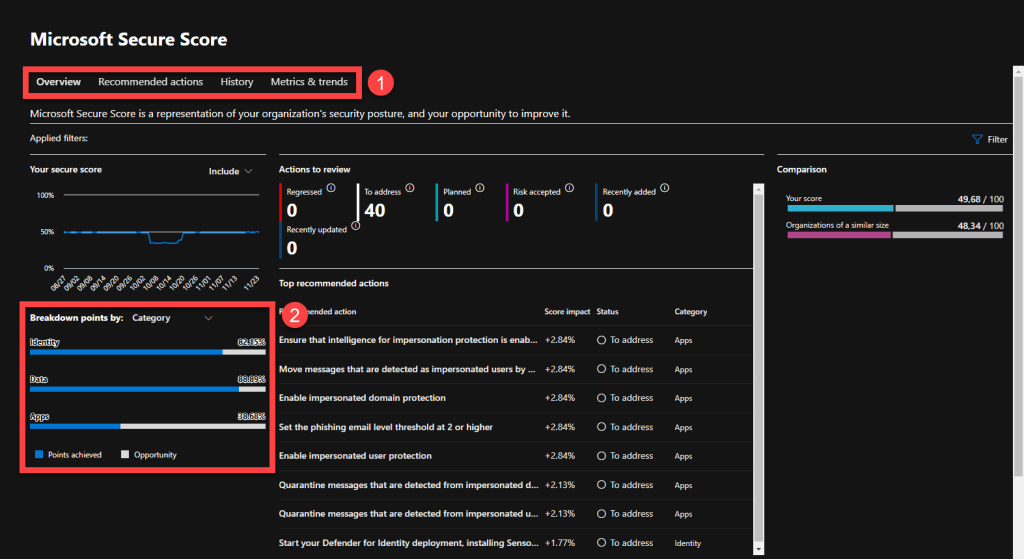Click the Filter funnel icon
This screenshot has height=559, width=1024.
click(977, 140)
